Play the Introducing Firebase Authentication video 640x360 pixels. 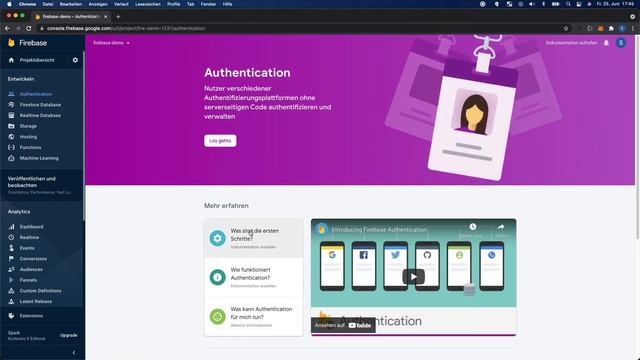413,277
